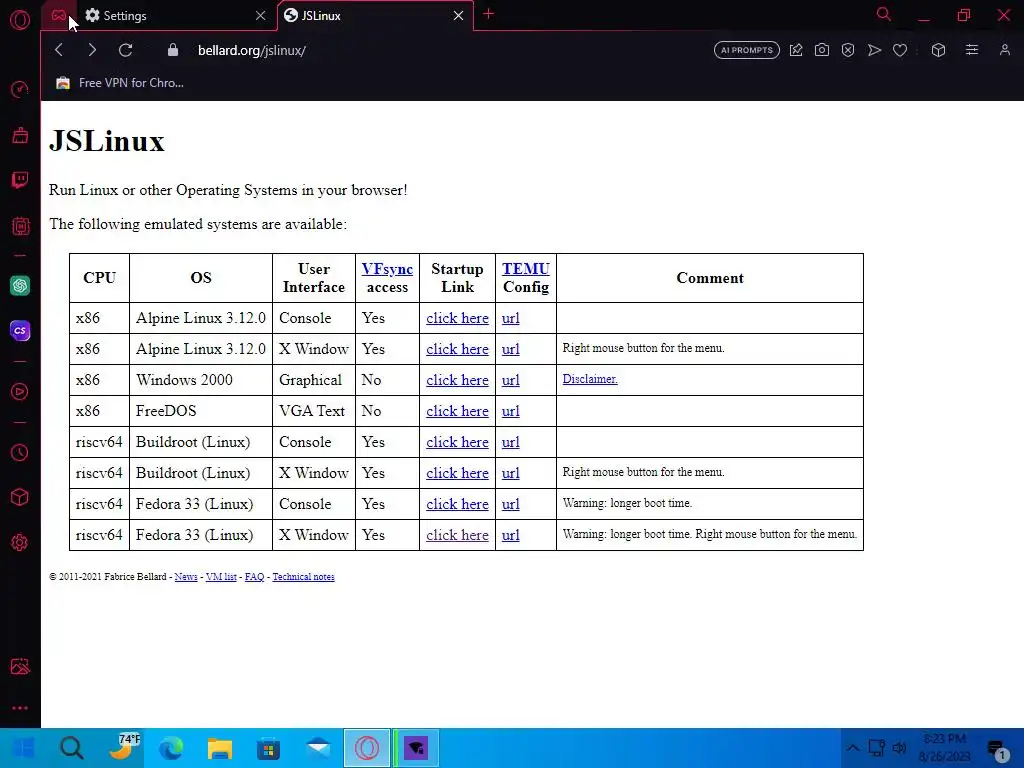This screenshot has height=768, width=1024.
Task: Click 'click here' for Fedora 33 Console
Action: click(457, 504)
